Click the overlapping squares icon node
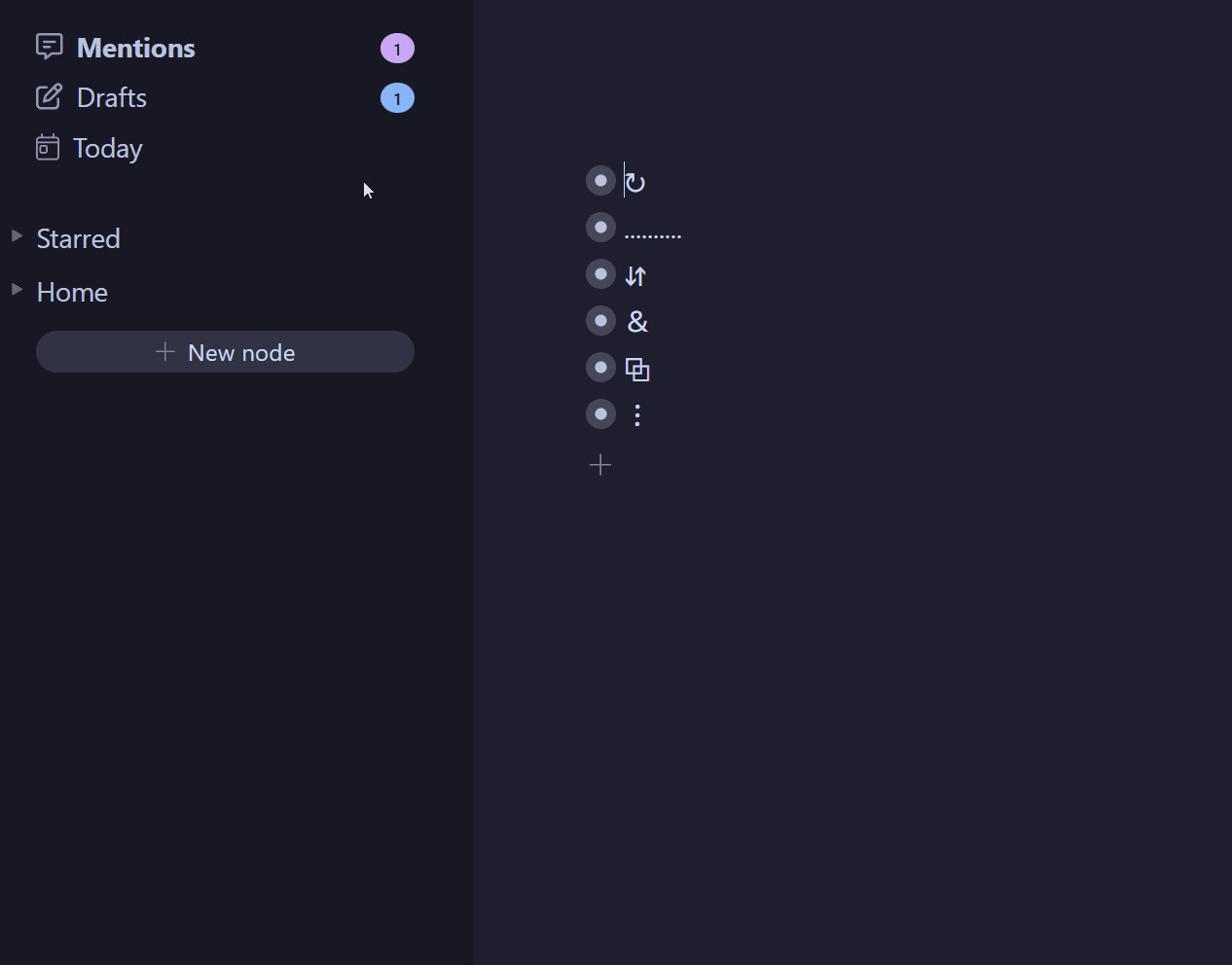1232x965 pixels. pyautogui.click(x=637, y=370)
